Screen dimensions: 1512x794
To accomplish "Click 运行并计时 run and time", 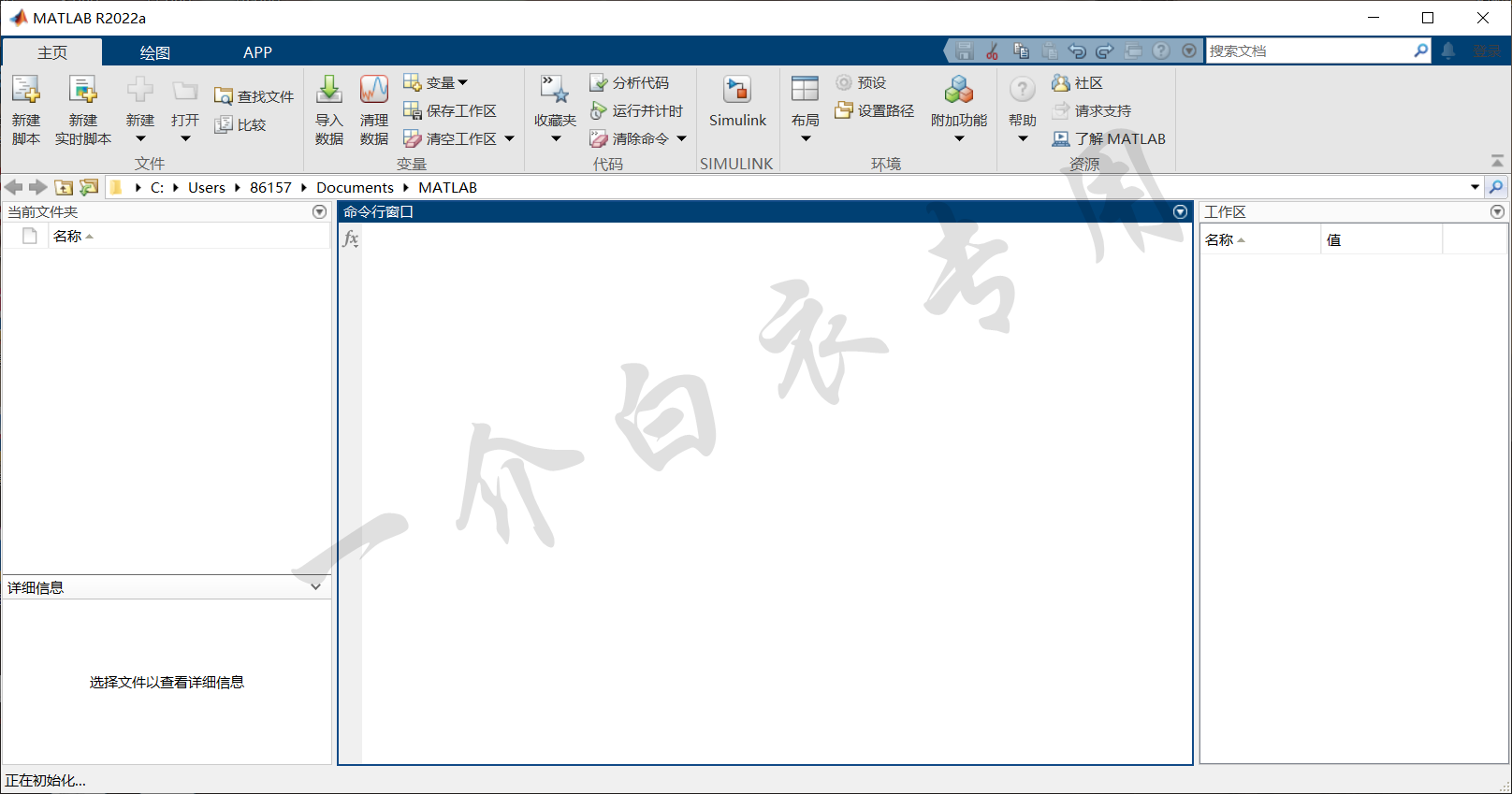I will tap(636, 110).
